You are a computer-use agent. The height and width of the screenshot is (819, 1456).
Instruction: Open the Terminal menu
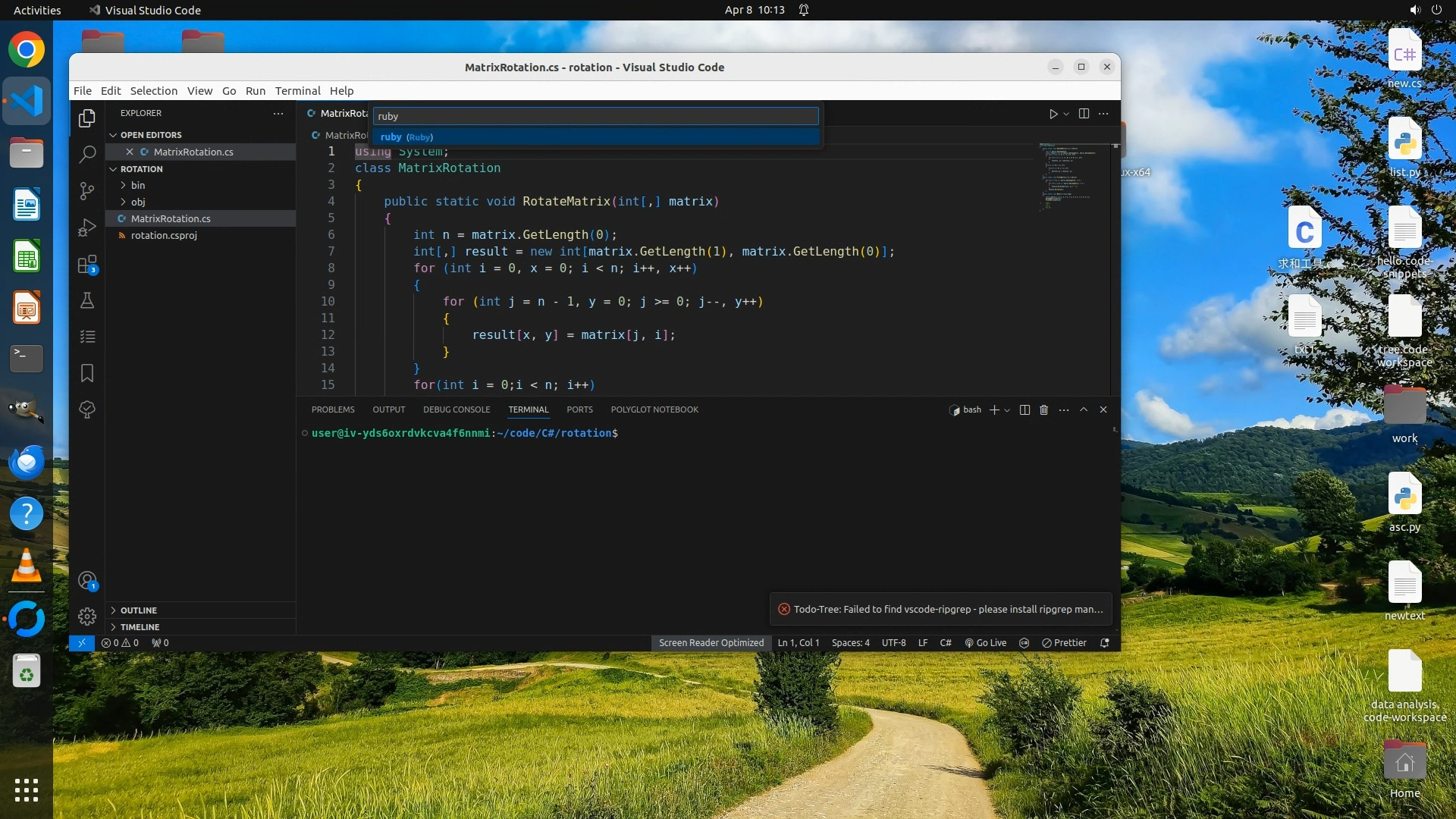coord(297,90)
